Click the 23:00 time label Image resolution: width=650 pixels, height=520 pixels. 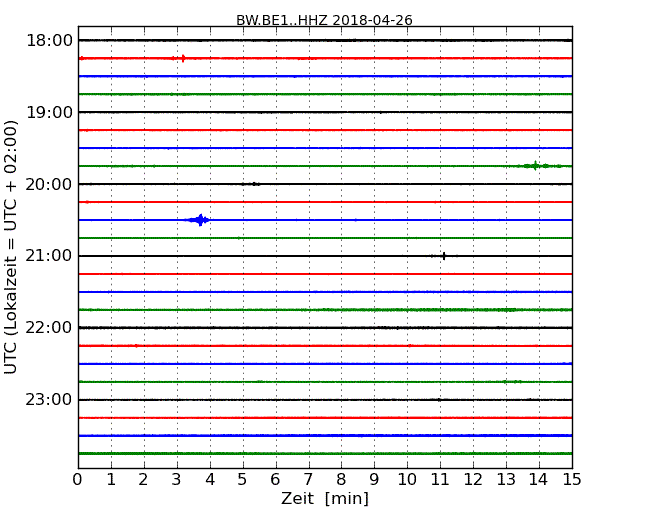49,399
